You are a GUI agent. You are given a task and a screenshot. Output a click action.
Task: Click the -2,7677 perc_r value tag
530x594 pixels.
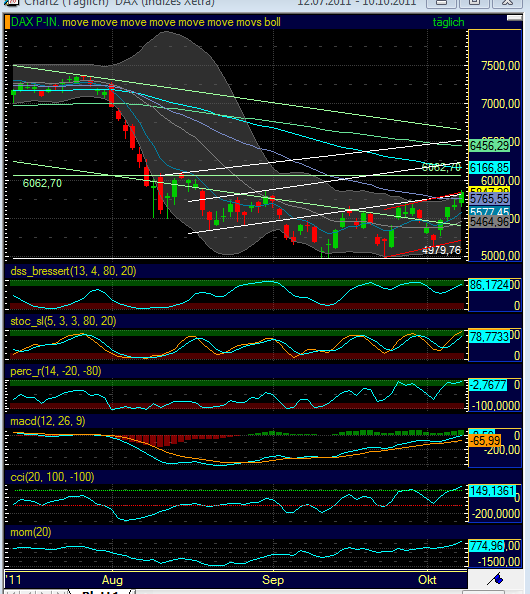point(488,385)
